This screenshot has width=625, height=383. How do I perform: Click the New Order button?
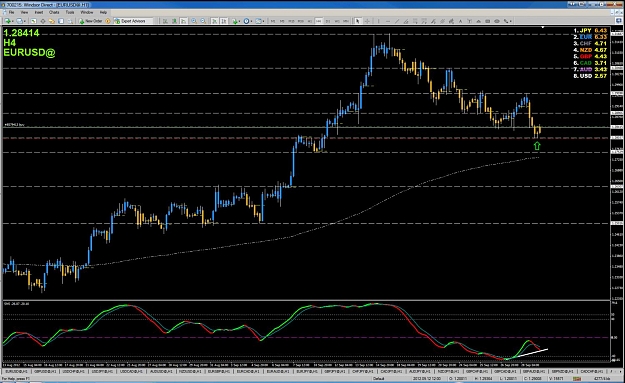click(x=90, y=21)
